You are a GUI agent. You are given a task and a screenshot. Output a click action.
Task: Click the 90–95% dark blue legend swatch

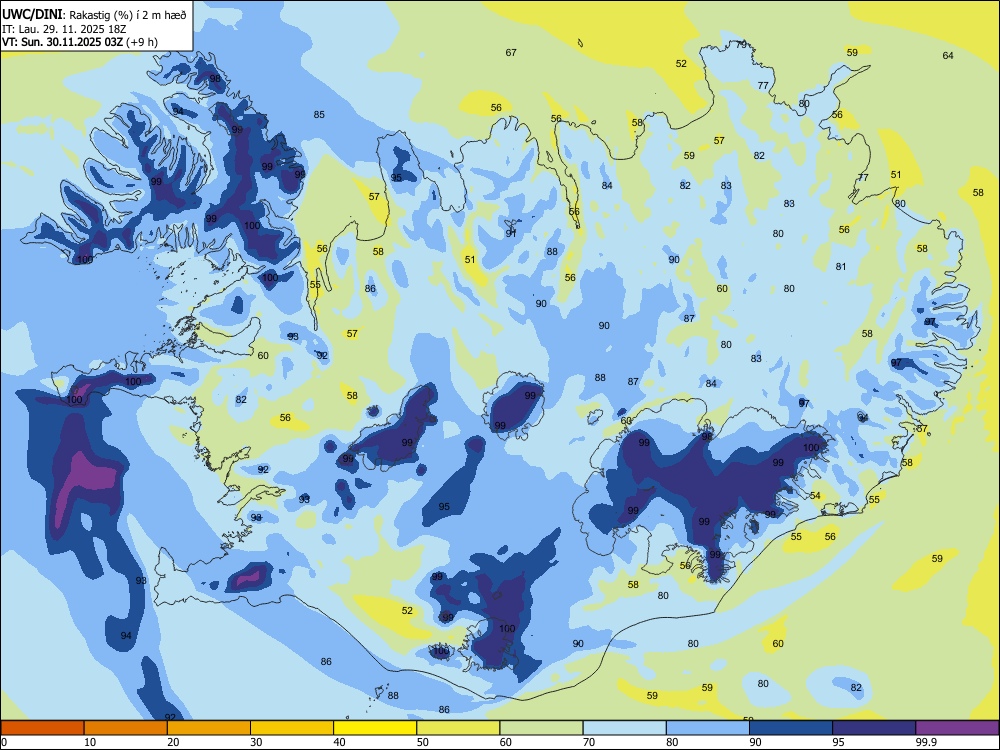pyautogui.click(x=791, y=728)
